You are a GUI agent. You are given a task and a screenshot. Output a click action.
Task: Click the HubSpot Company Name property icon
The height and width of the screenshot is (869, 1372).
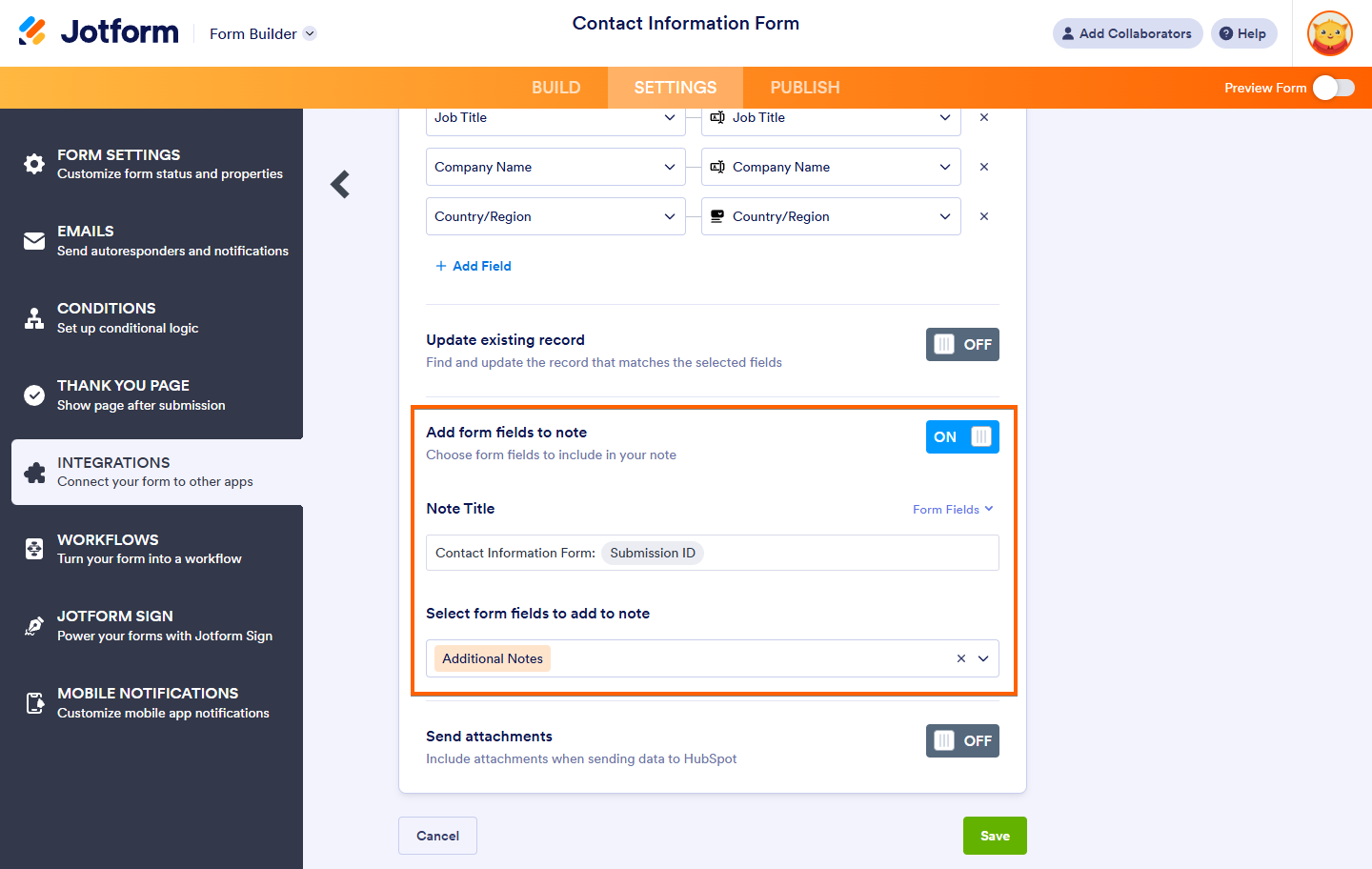click(717, 167)
